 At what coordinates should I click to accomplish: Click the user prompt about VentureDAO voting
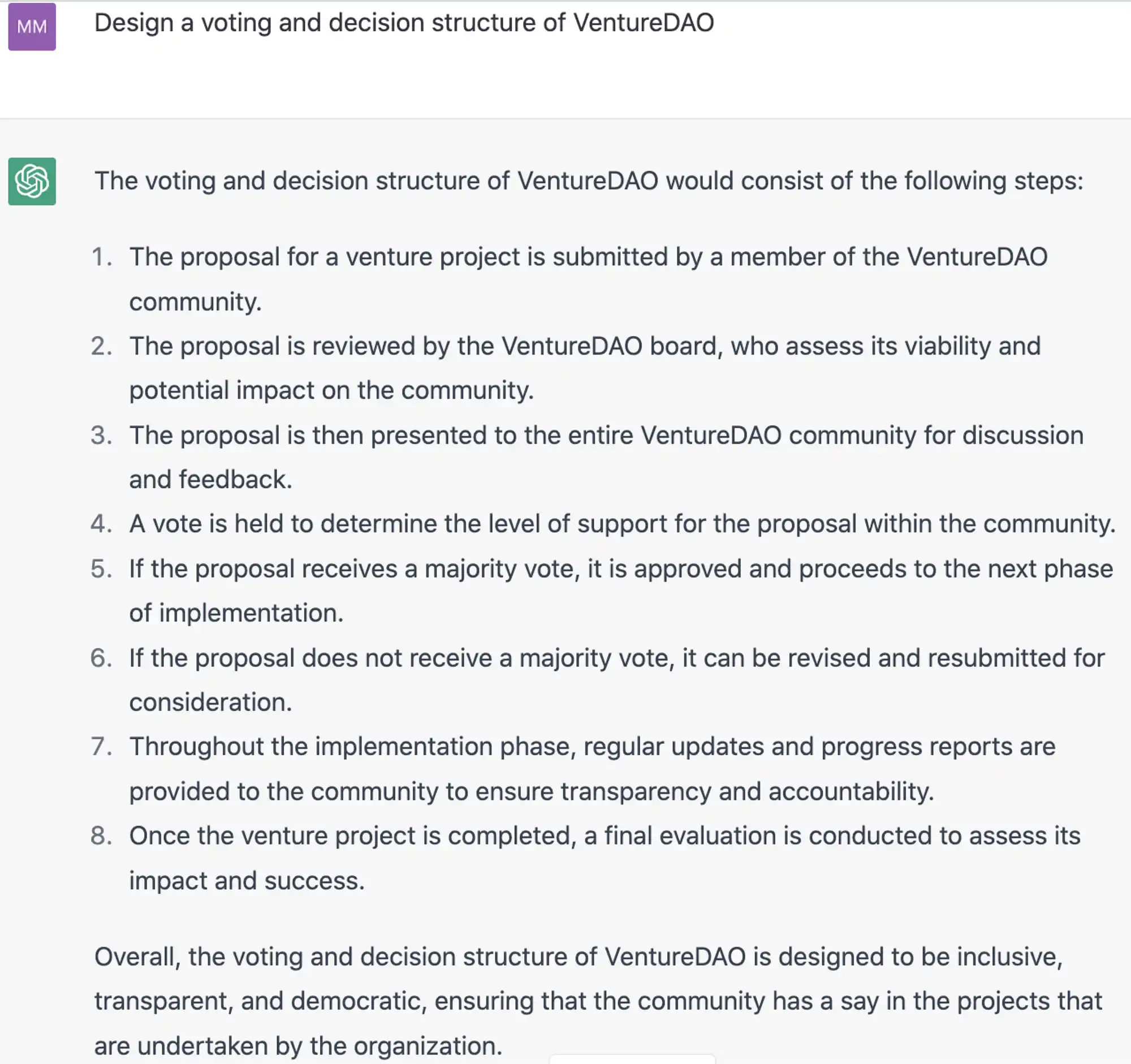[404, 23]
